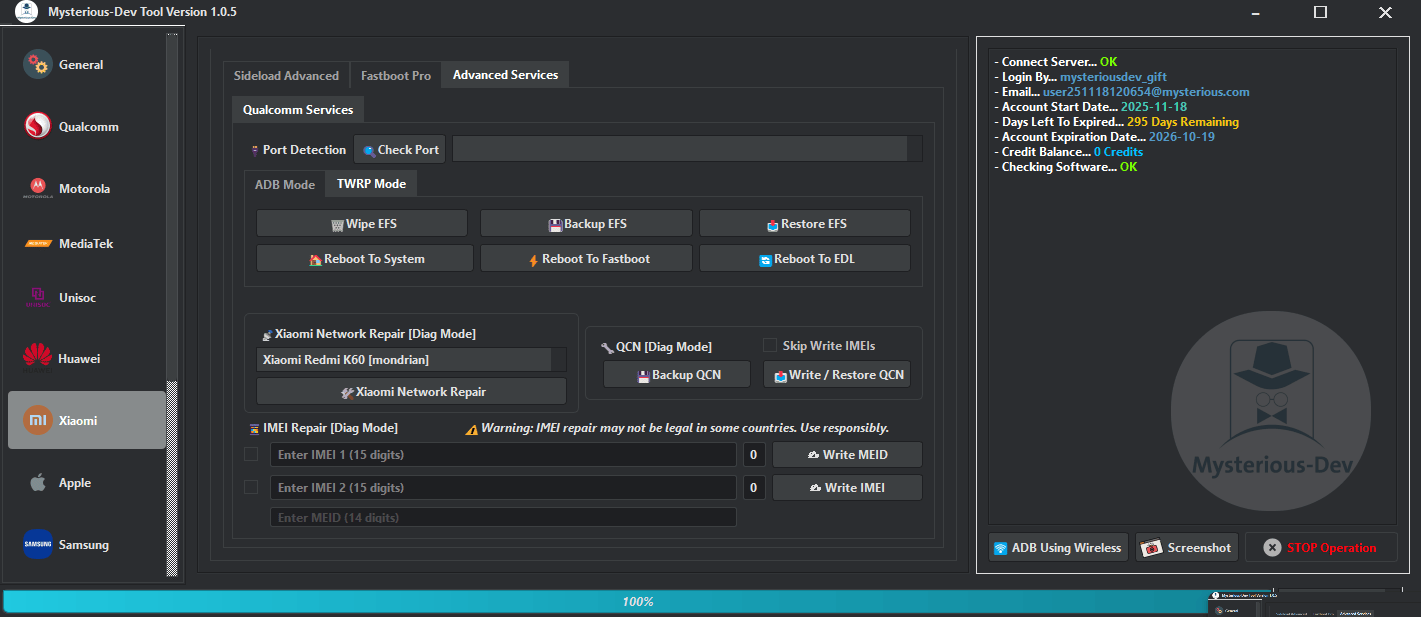Check the IMEI 2 checkbox
The width and height of the screenshot is (1421, 617).
pos(252,487)
